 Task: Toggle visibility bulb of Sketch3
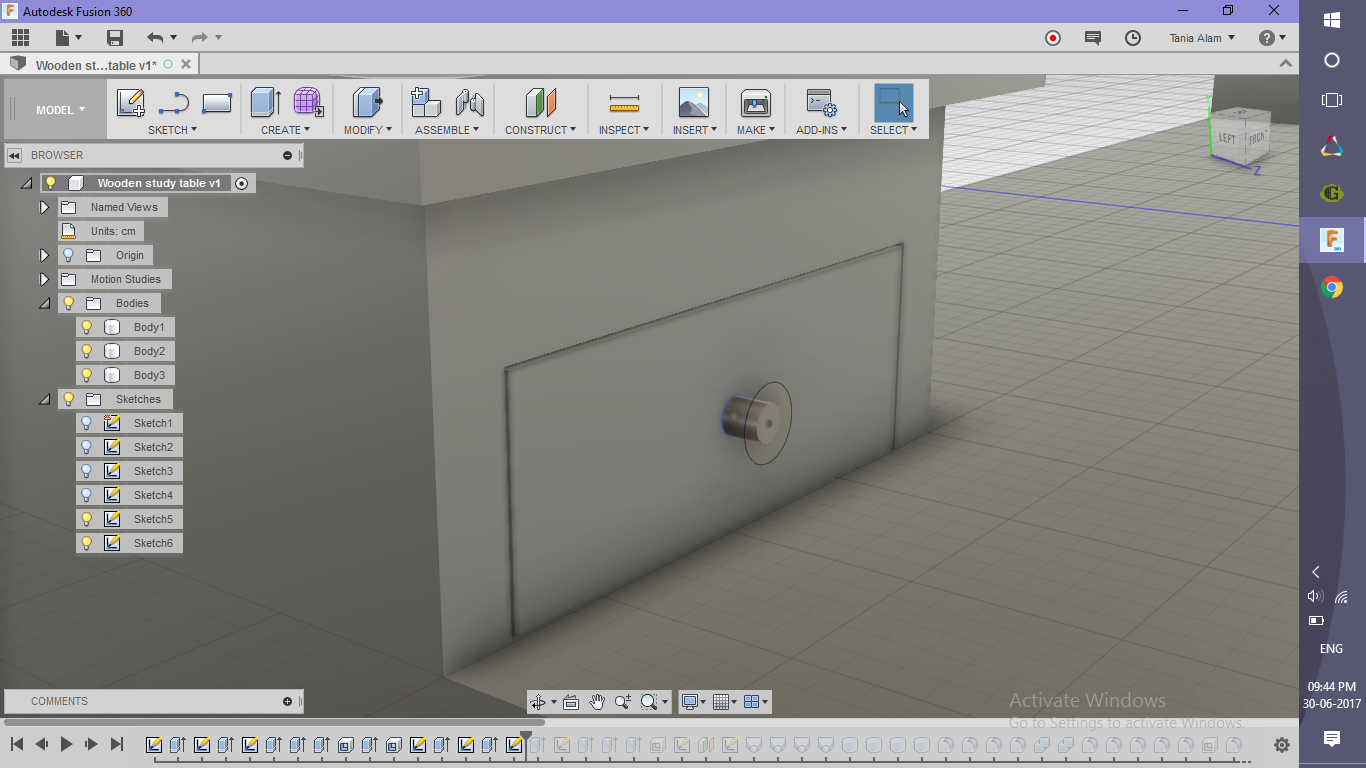tap(87, 471)
